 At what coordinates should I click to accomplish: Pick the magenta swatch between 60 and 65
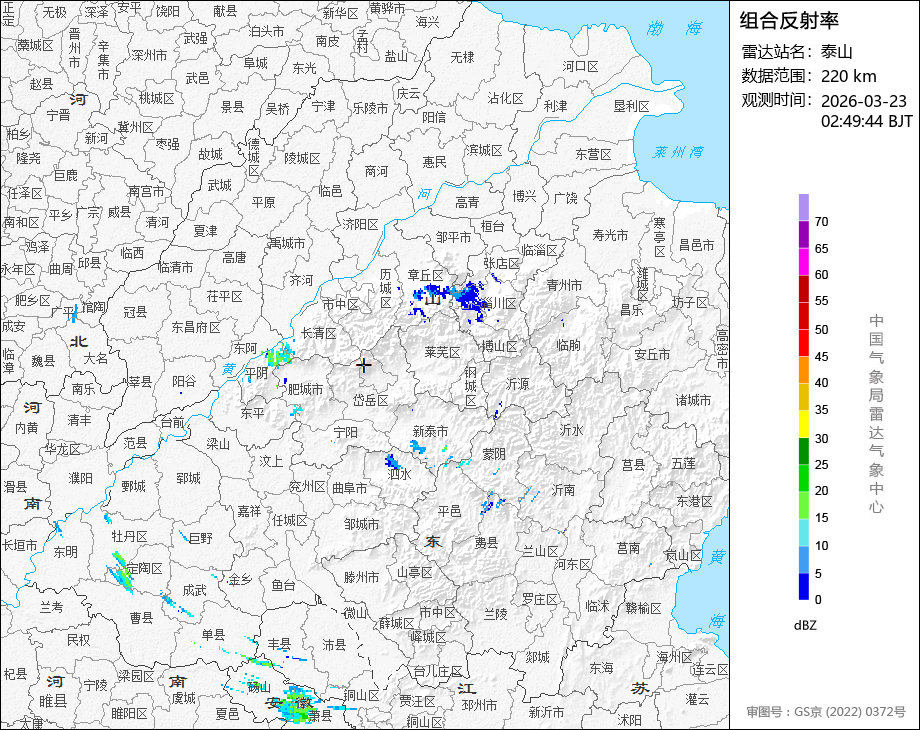tap(804, 261)
